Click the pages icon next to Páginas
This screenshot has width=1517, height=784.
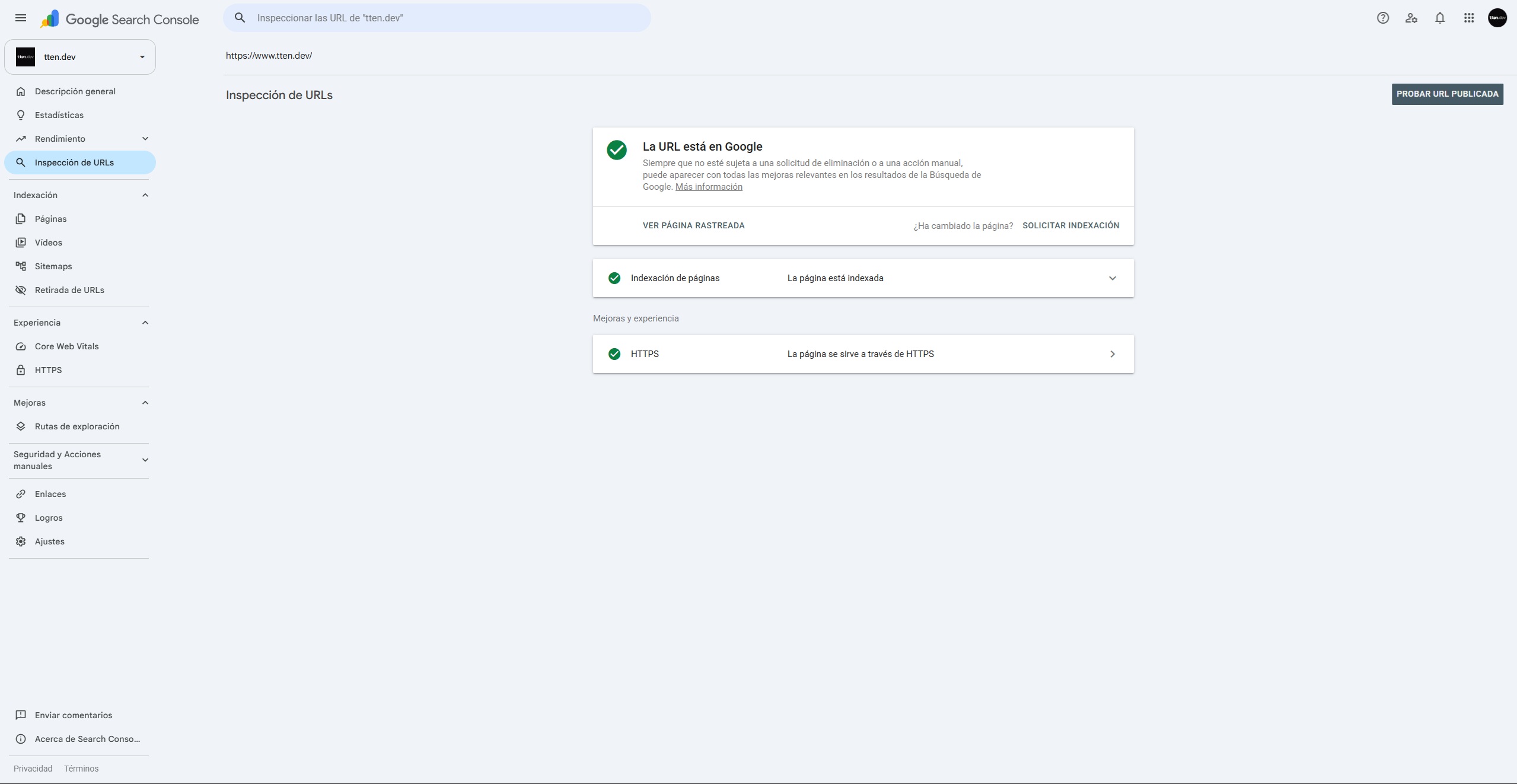tap(21, 219)
